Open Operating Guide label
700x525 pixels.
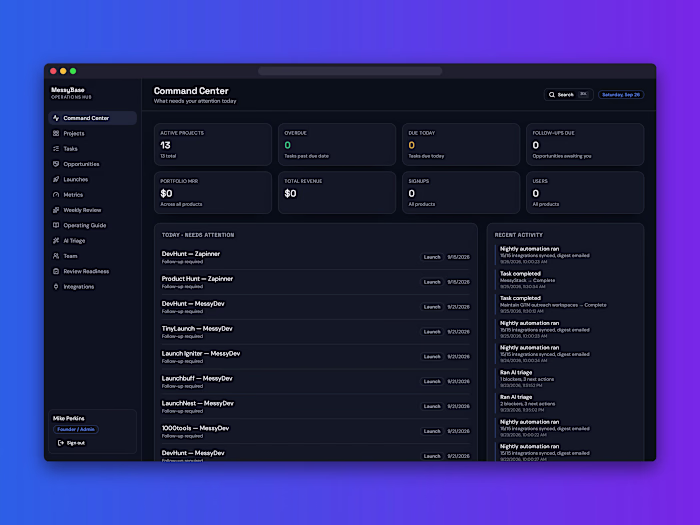click(x=85, y=225)
